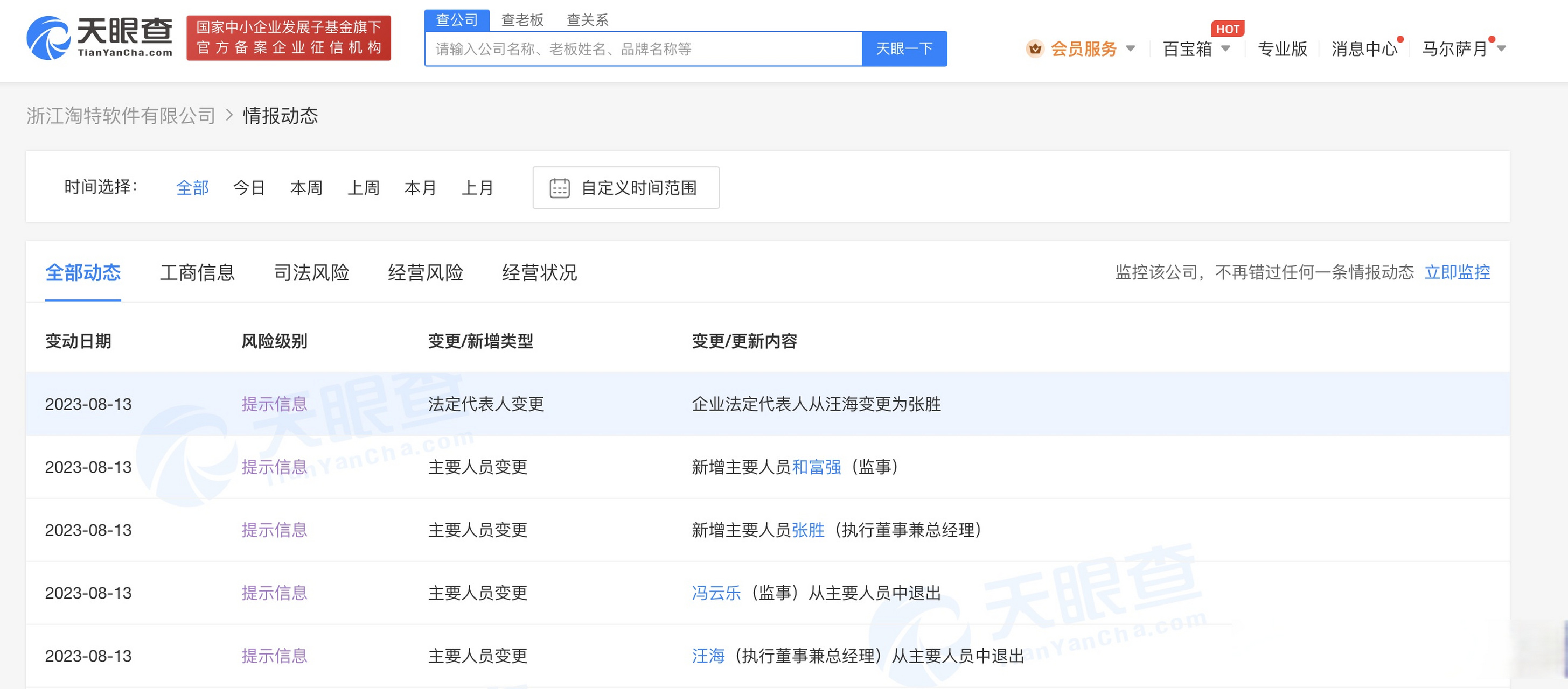Switch to 全部动态 tab

click(83, 272)
